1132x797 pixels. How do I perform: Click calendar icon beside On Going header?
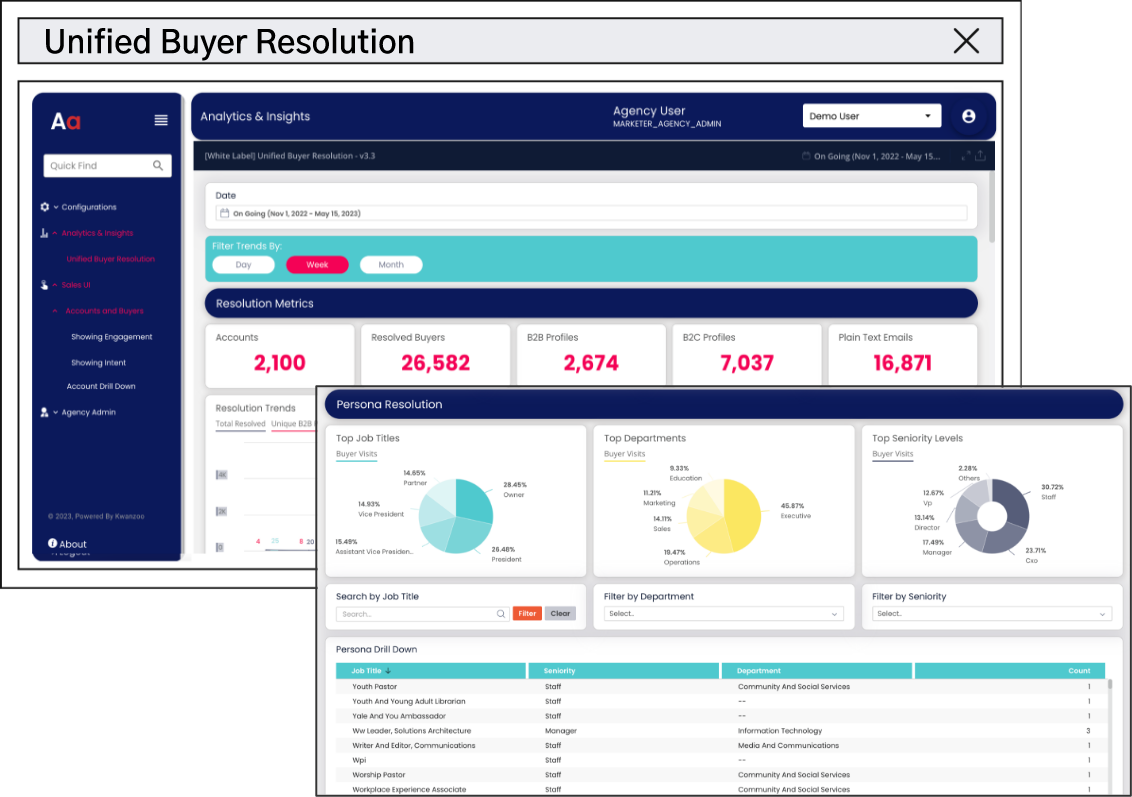pos(806,156)
